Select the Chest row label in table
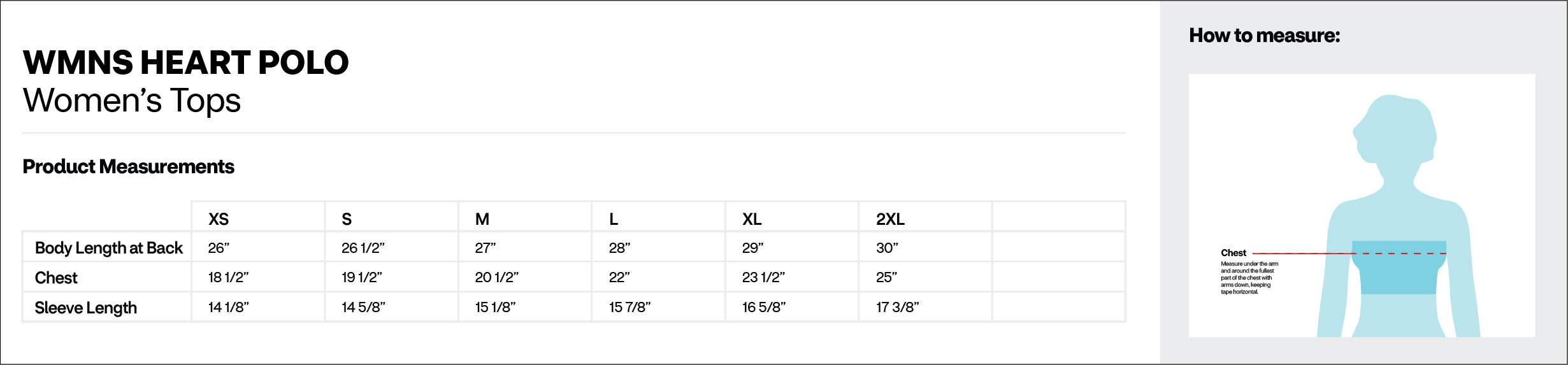Screen dimensions: 1568x365 point(56,278)
